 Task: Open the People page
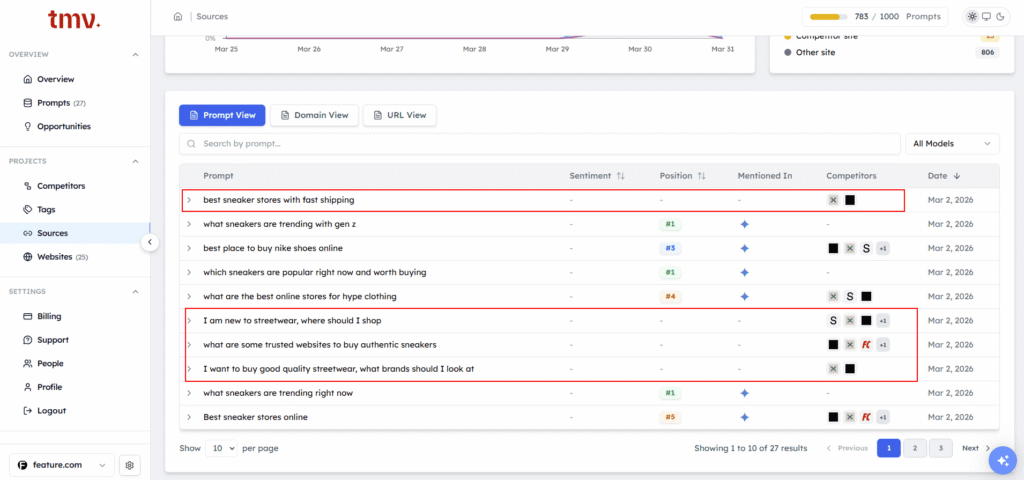click(x=50, y=363)
